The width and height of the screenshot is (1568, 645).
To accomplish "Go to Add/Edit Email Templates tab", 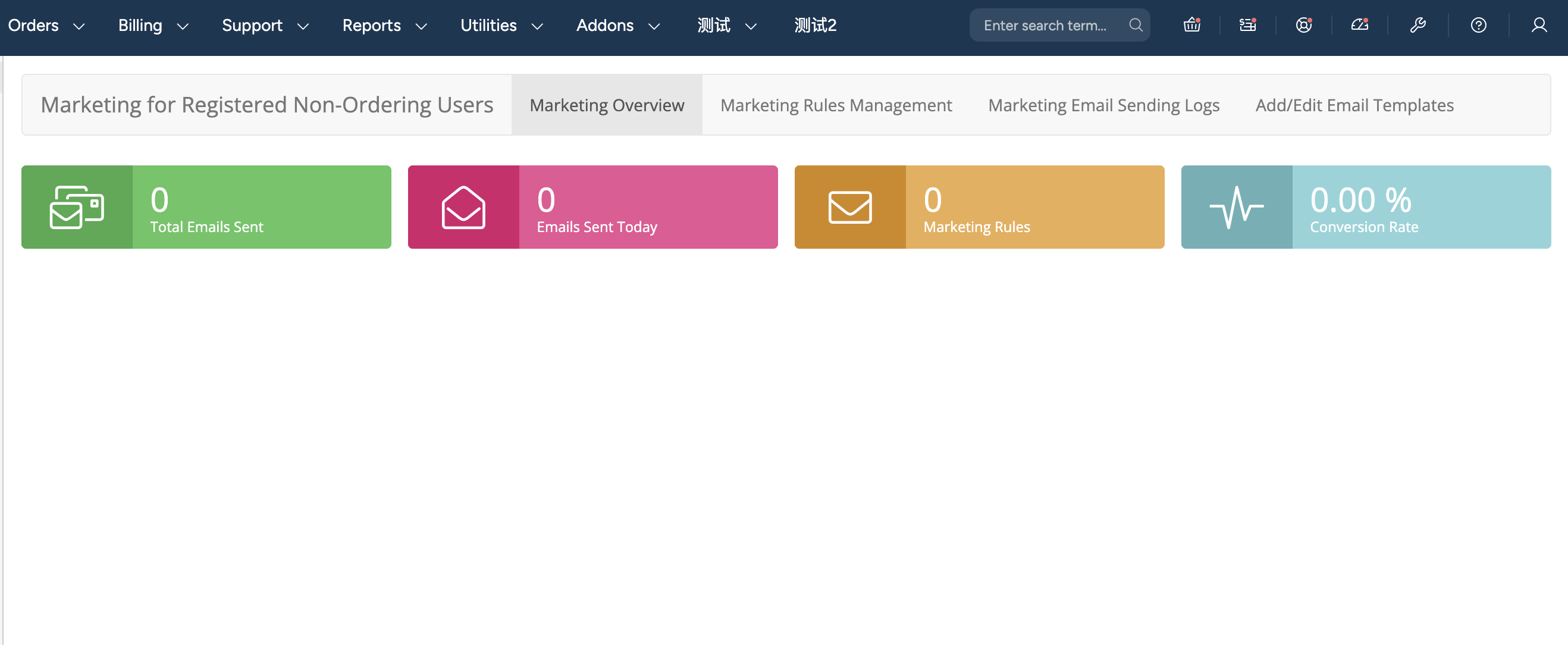I will (1354, 105).
